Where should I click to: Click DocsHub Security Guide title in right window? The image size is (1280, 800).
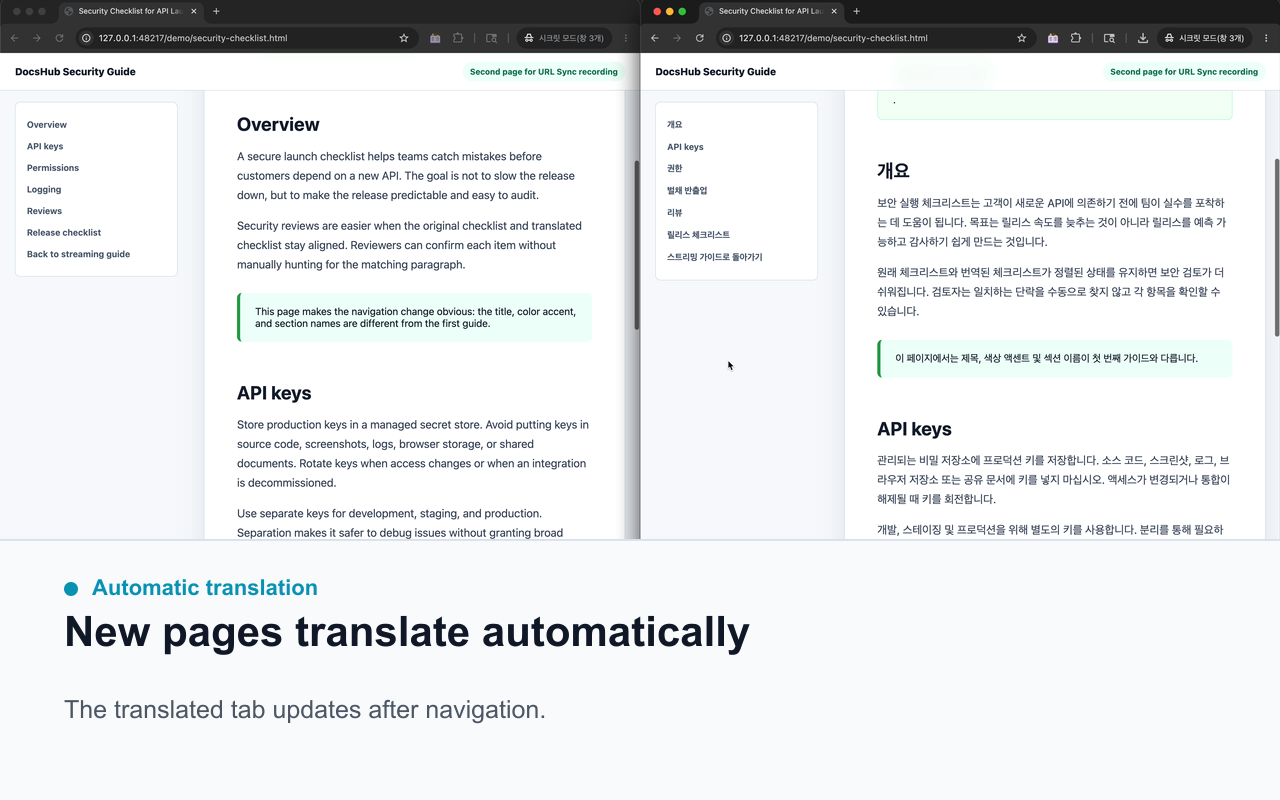(x=715, y=72)
